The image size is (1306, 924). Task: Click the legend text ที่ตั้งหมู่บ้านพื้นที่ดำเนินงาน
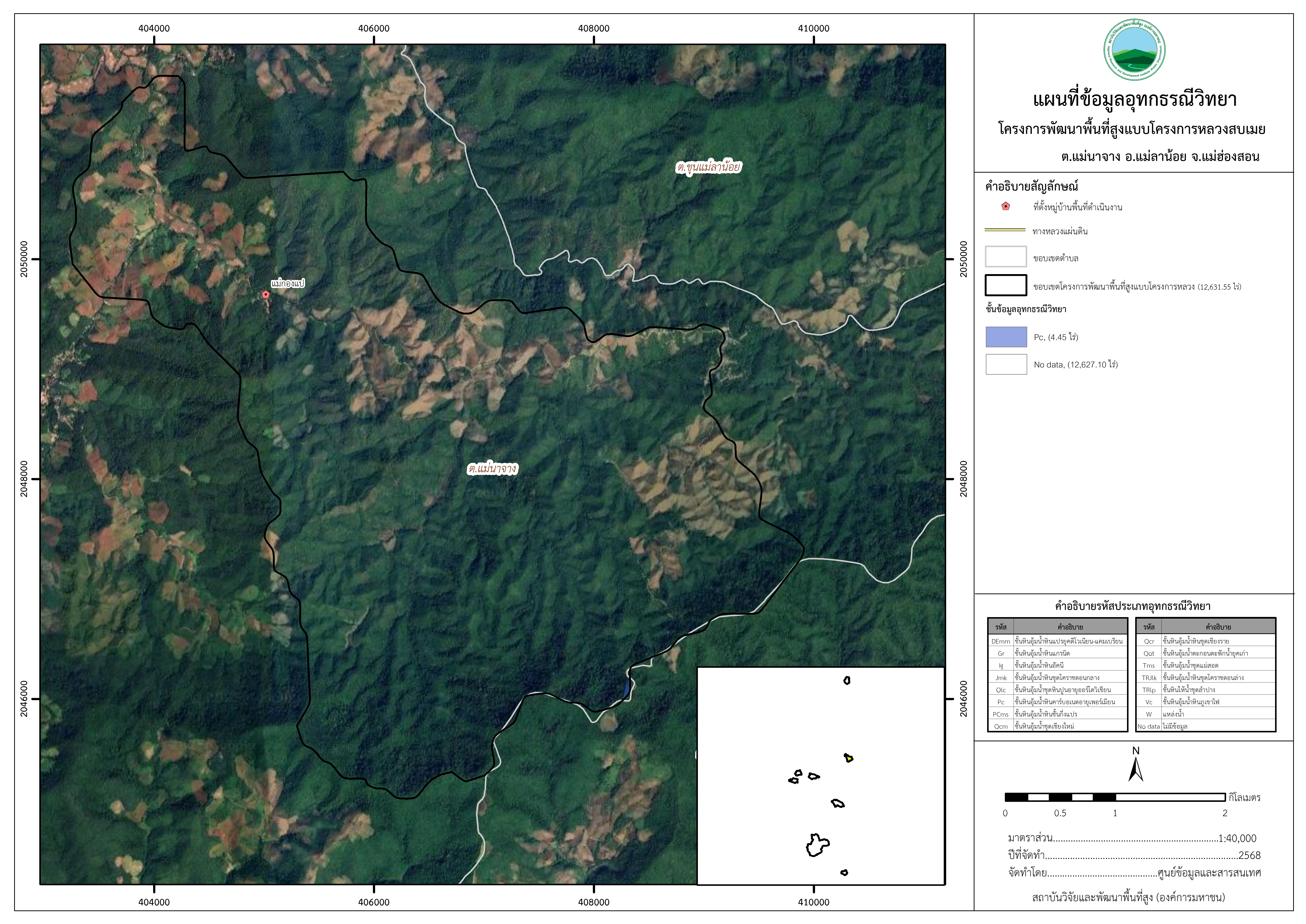click(1078, 207)
